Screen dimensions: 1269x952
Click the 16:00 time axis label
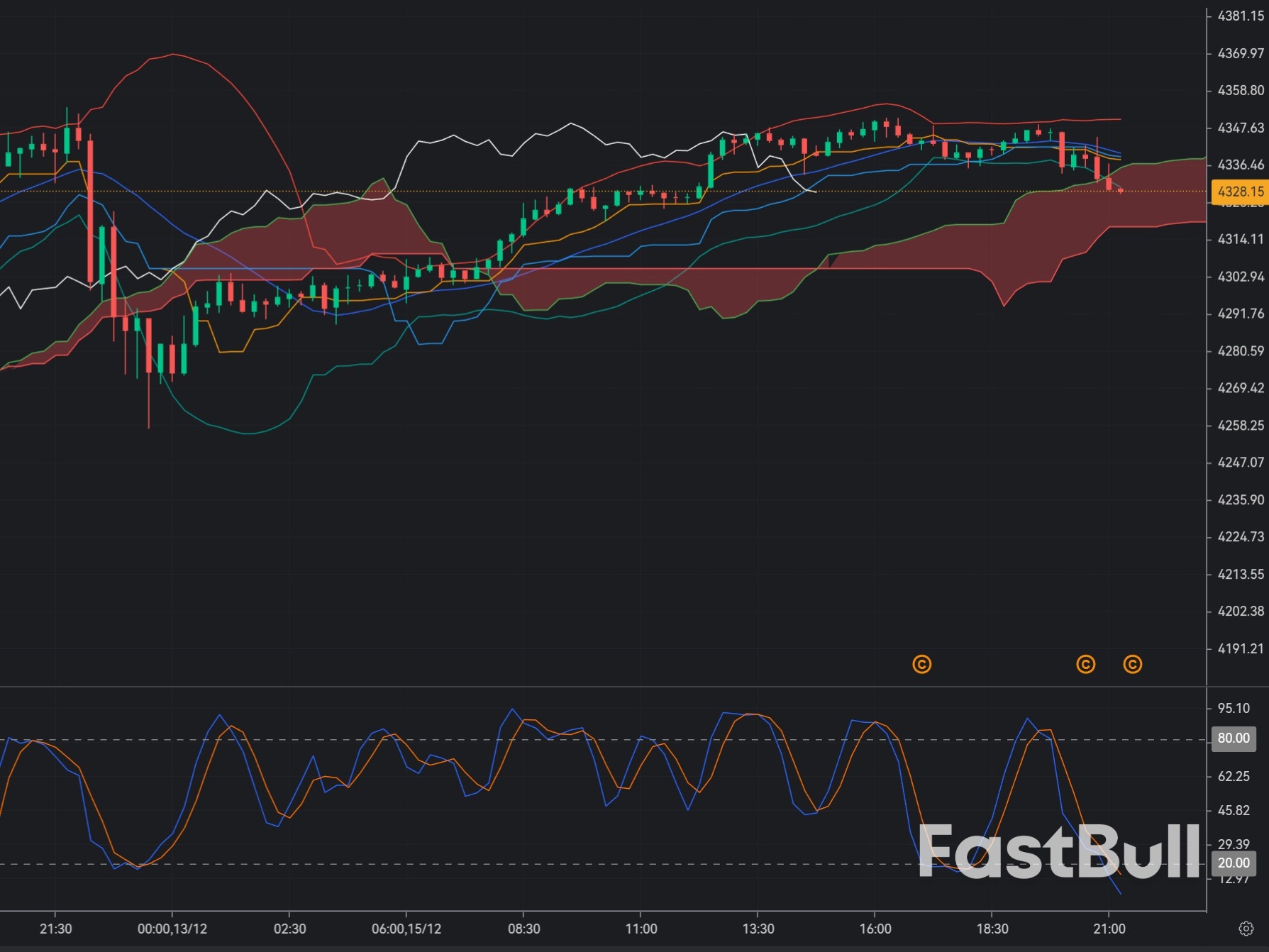875,929
